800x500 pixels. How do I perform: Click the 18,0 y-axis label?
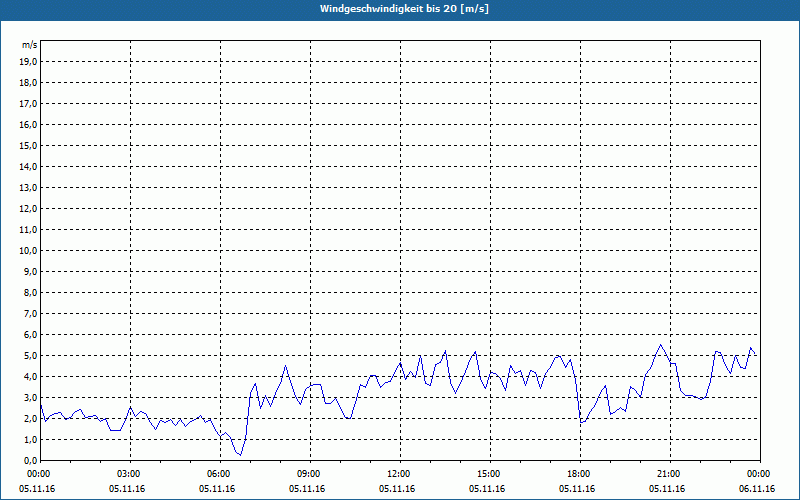(28, 83)
